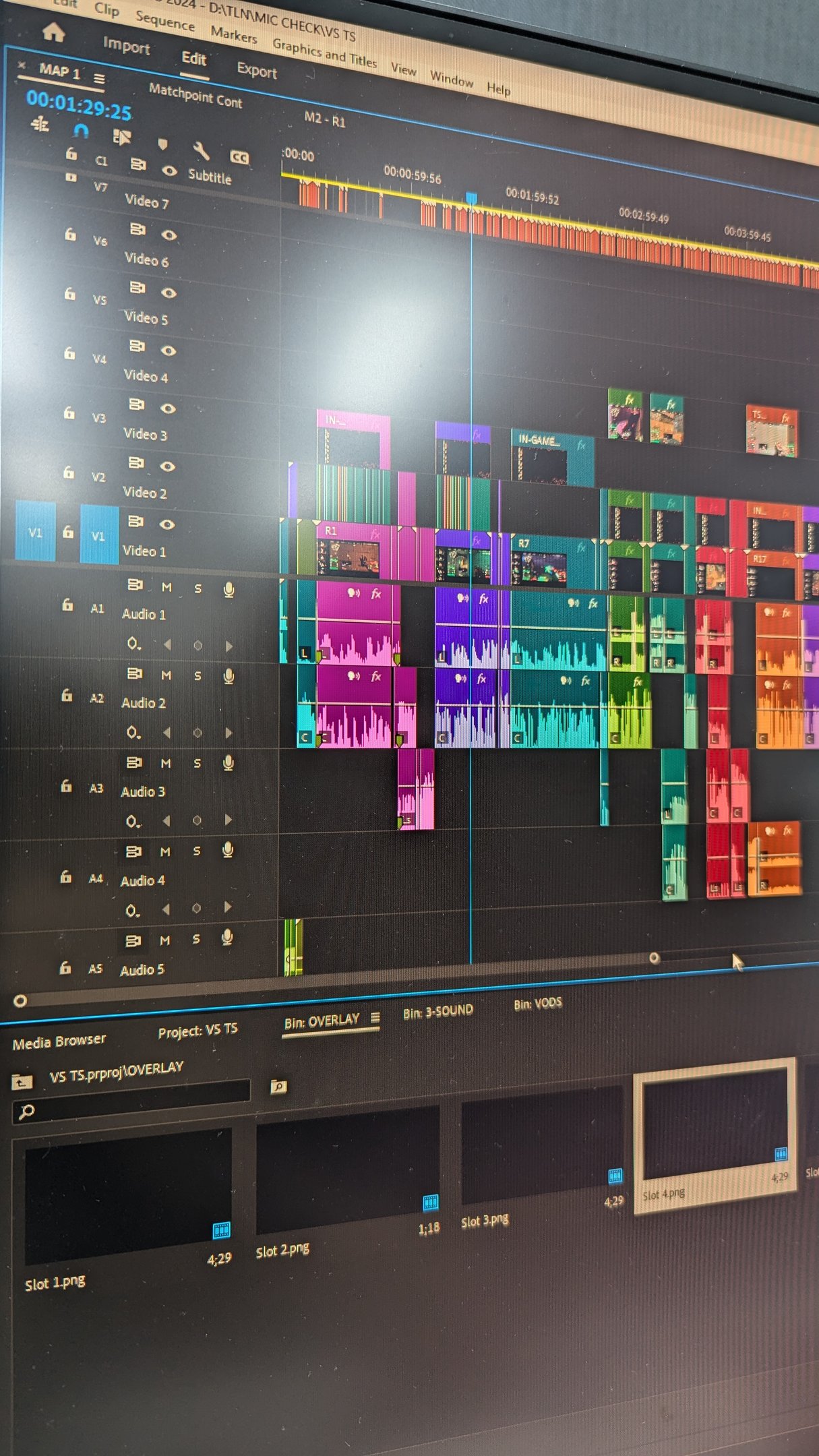Add keyframe on Audio 3 track
The image size is (819, 1456).
[197, 820]
